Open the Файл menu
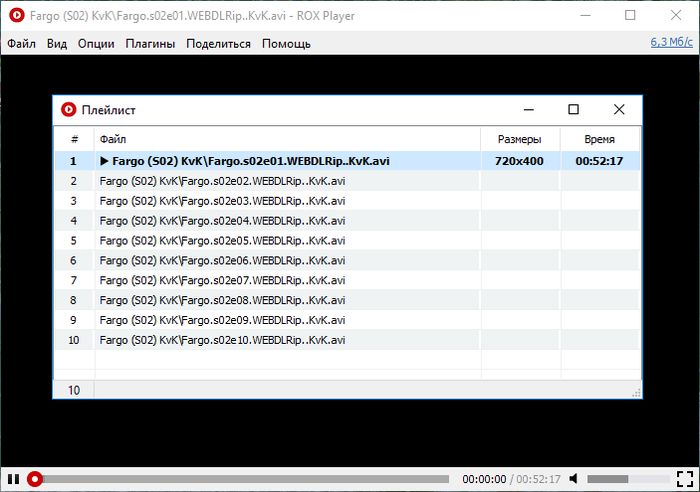Viewport: 700px width, 492px height. coord(21,44)
